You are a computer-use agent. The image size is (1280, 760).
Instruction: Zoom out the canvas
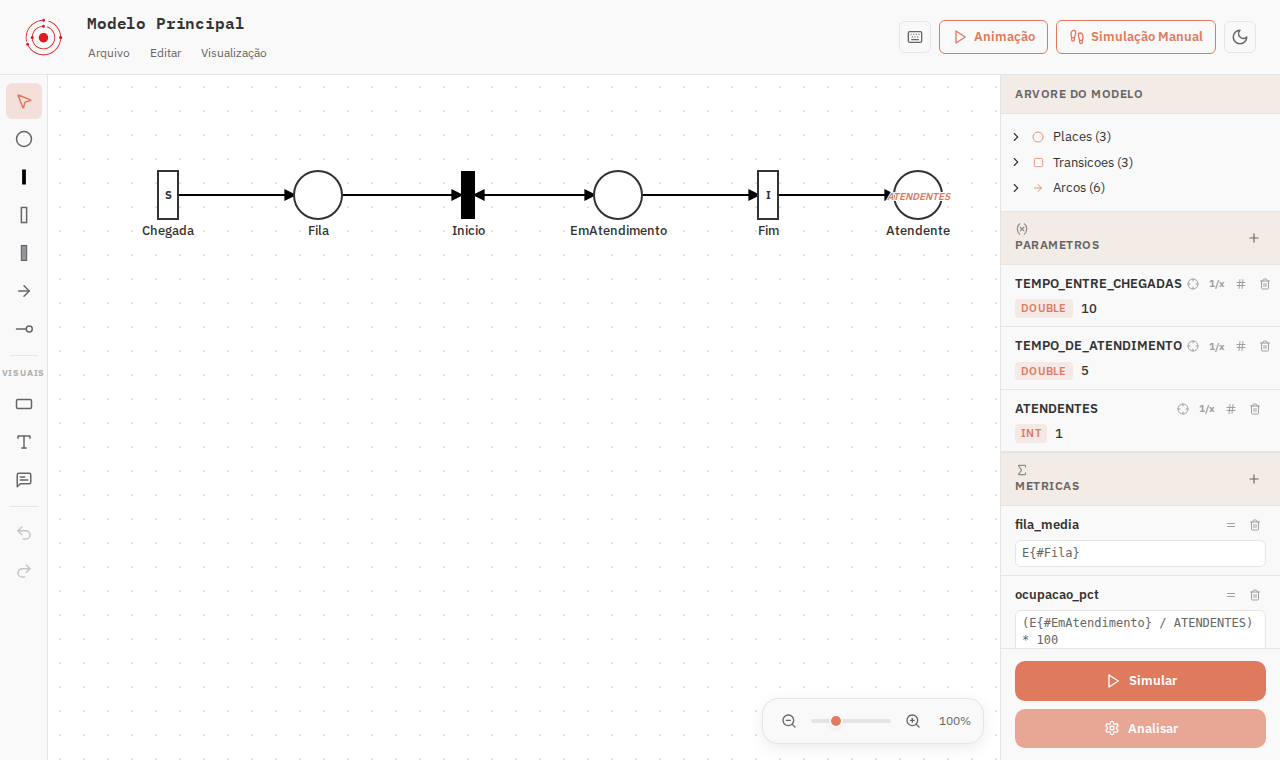[789, 721]
